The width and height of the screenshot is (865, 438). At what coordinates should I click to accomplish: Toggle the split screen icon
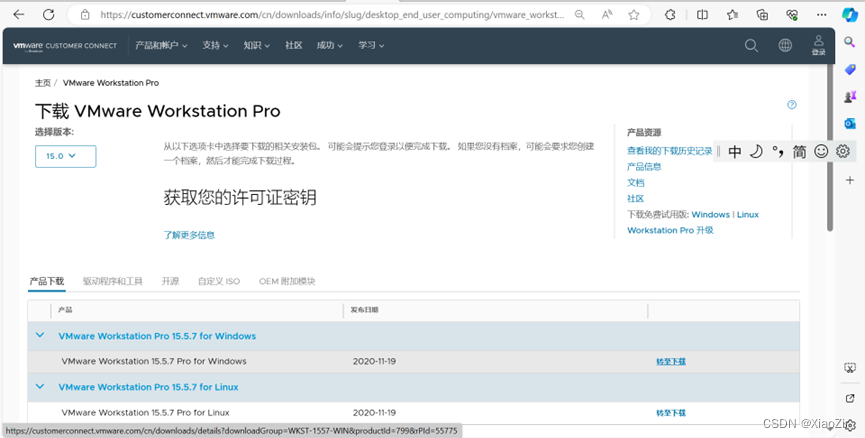702,15
